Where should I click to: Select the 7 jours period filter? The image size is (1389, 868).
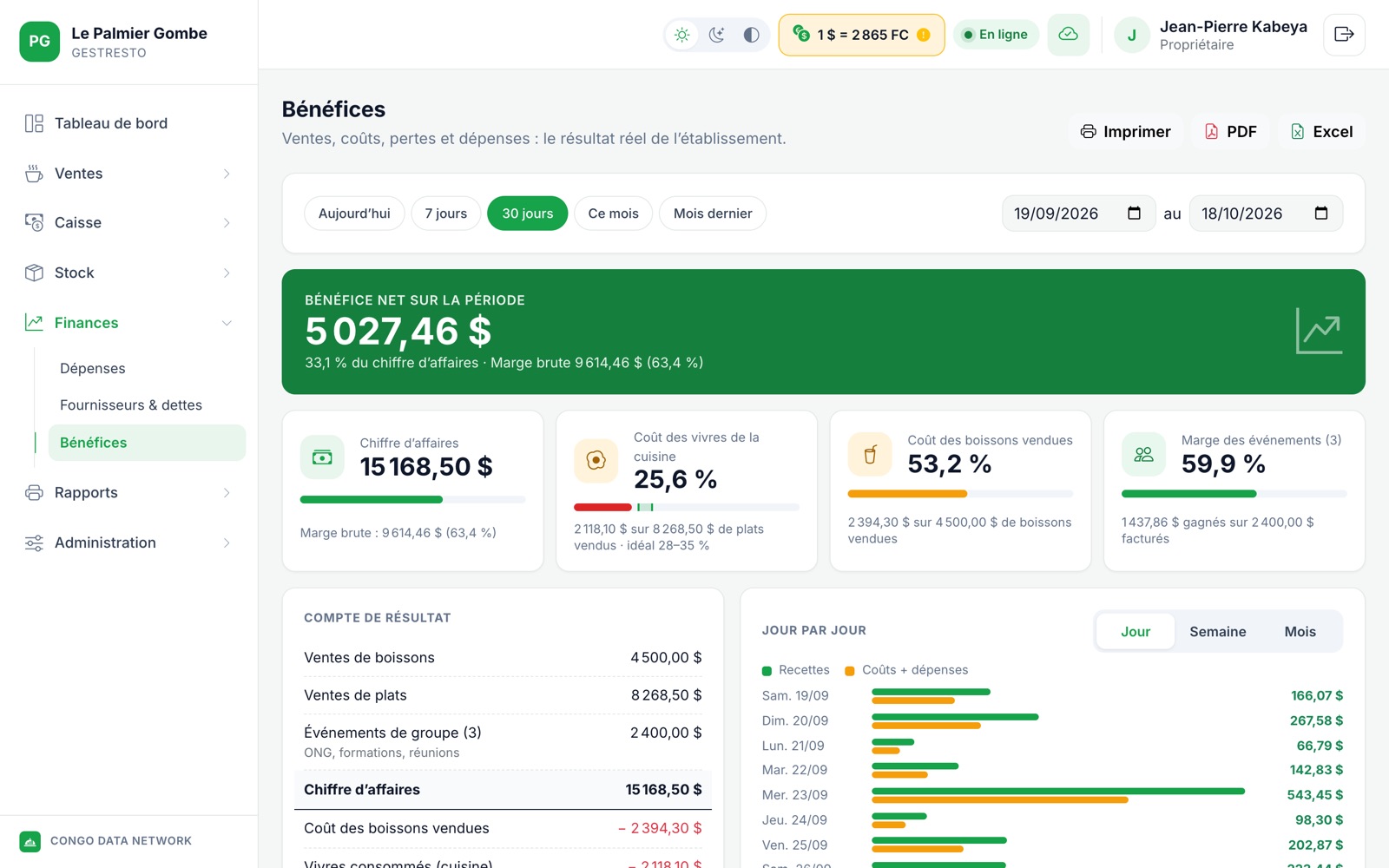tap(446, 214)
